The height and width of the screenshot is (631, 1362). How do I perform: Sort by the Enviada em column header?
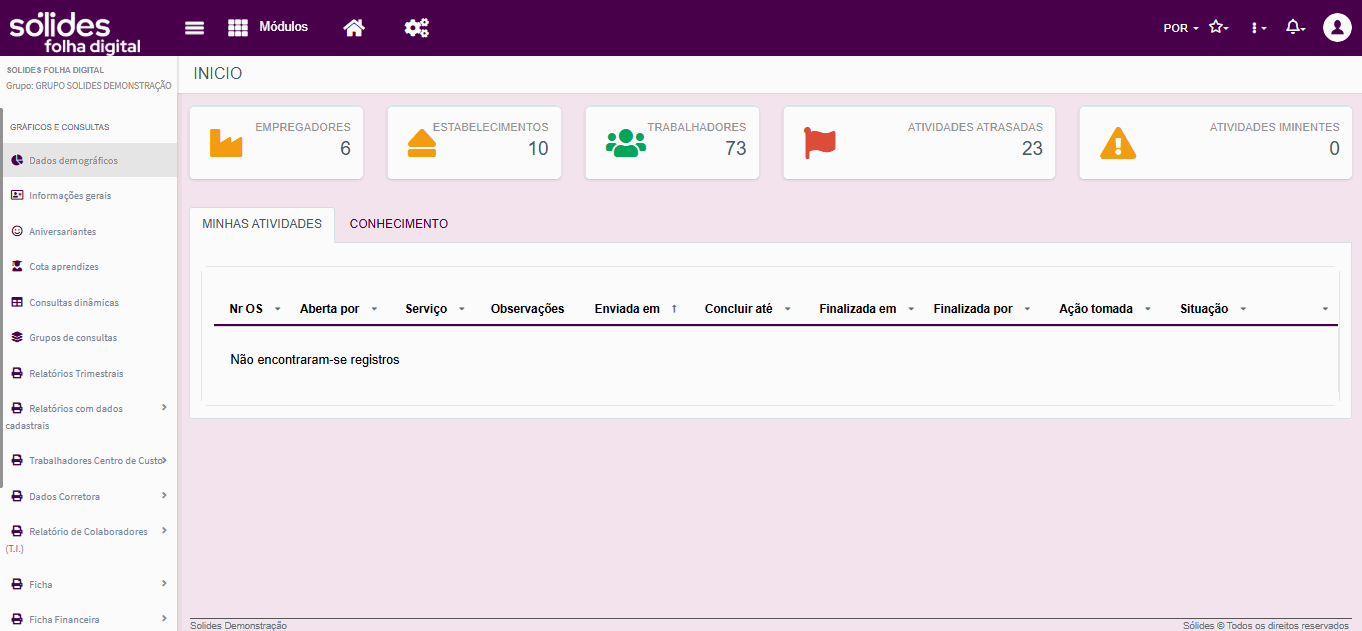point(627,309)
